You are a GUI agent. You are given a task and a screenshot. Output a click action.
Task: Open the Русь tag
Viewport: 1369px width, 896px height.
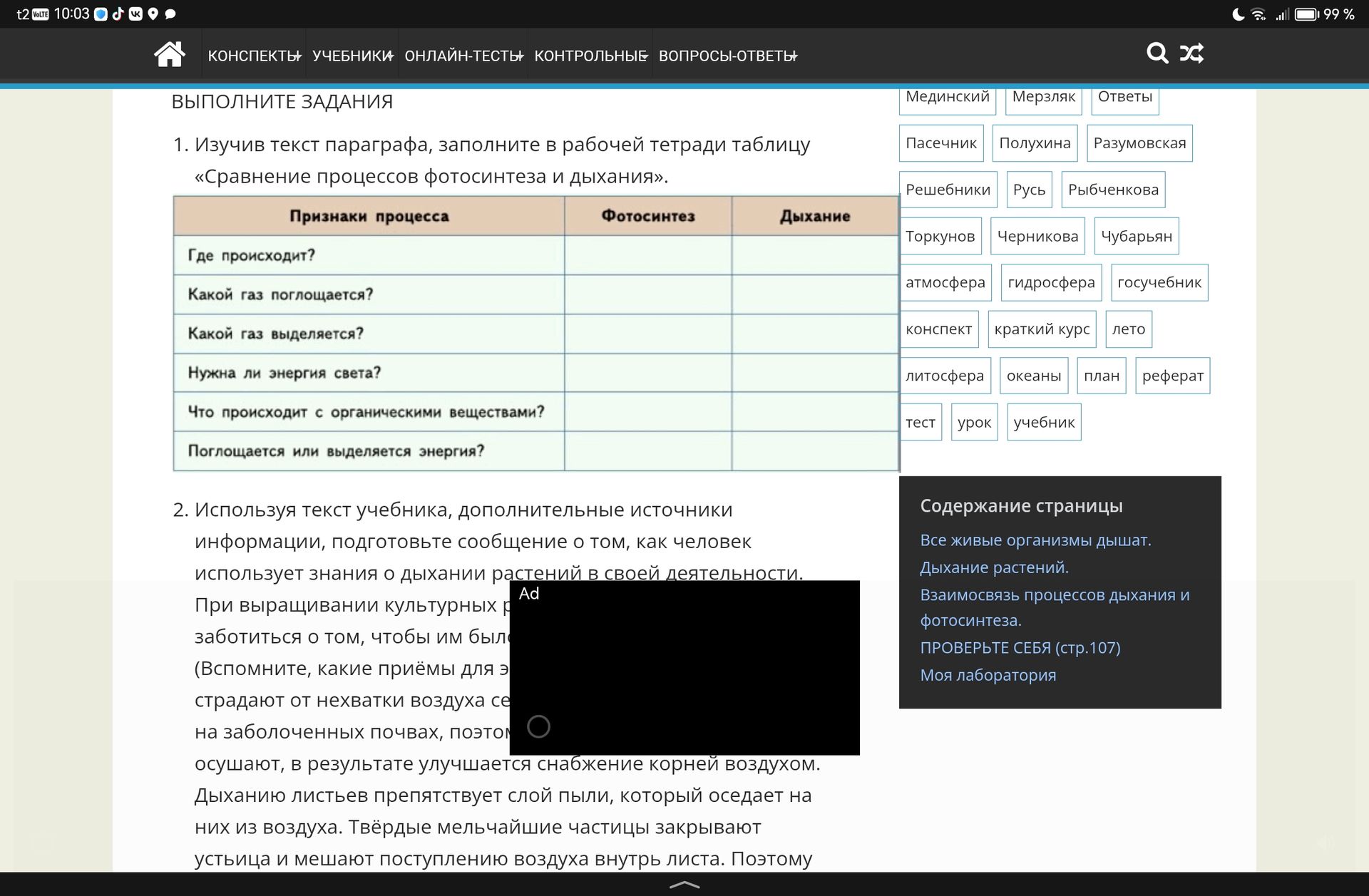coord(1030,190)
